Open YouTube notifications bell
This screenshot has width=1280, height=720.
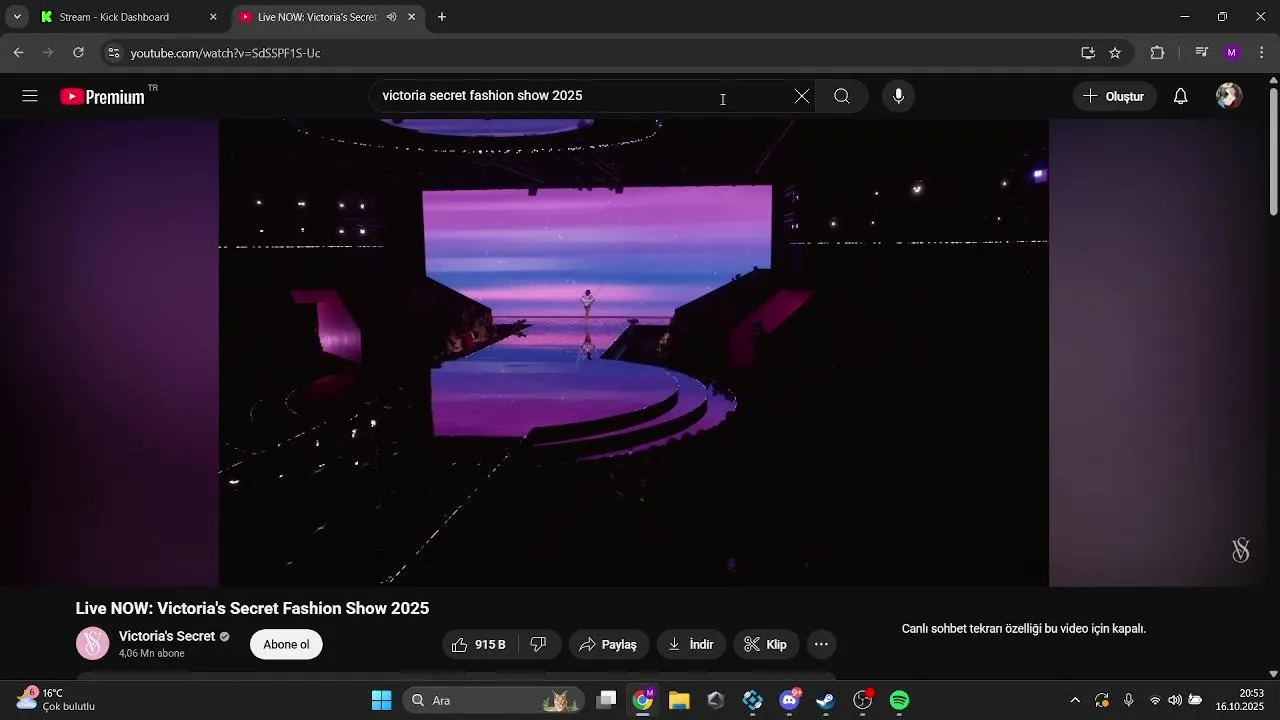click(1181, 96)
